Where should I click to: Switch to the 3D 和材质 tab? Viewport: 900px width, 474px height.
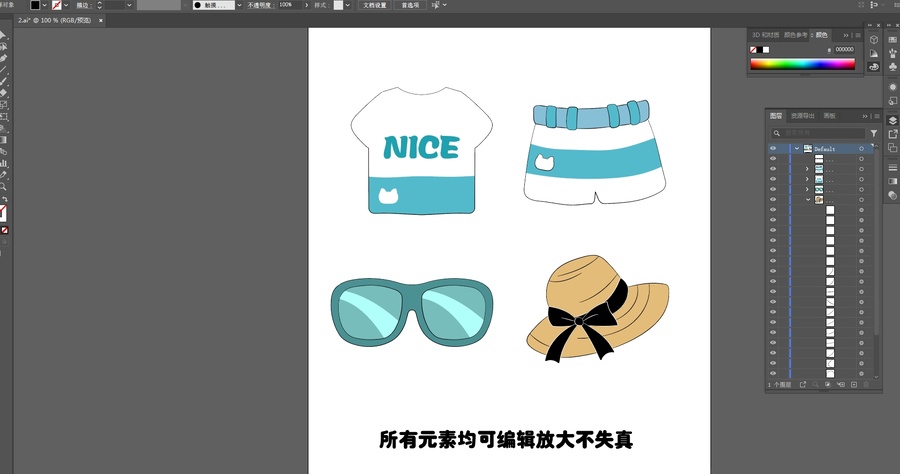pos(765,35)
